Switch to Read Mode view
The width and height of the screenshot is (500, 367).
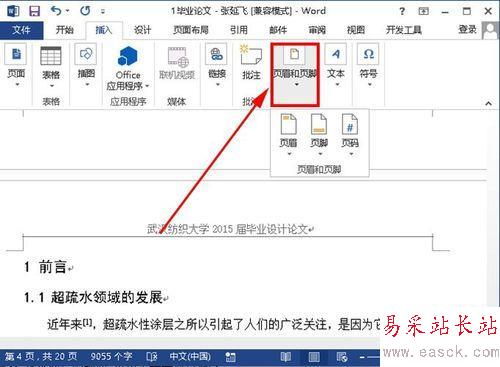click(285, 357)
